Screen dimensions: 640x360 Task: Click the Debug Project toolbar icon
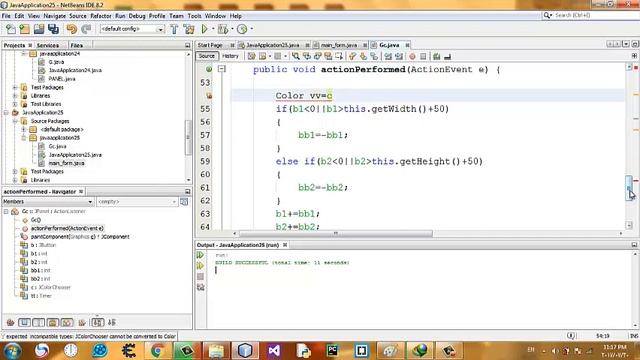point(223,29)
